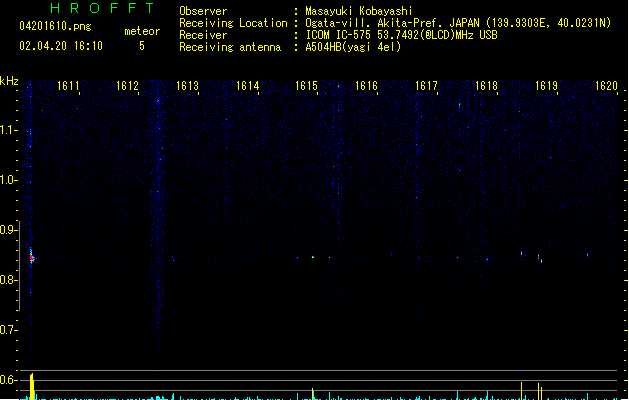Click the file name 04201610.png
This screenshot has height=400, width=629.
(55, 26)
